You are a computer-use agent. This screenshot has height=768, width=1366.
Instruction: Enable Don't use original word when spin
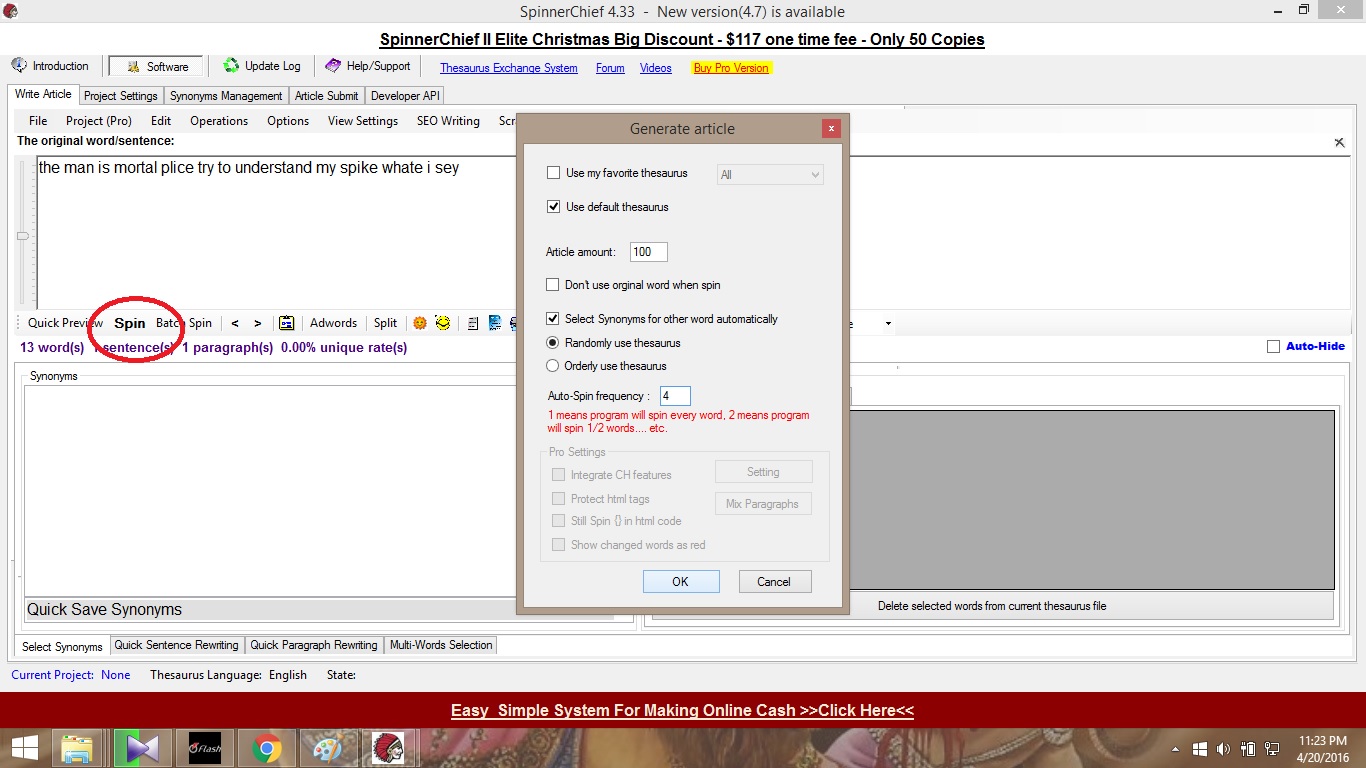tap(554, 285)
